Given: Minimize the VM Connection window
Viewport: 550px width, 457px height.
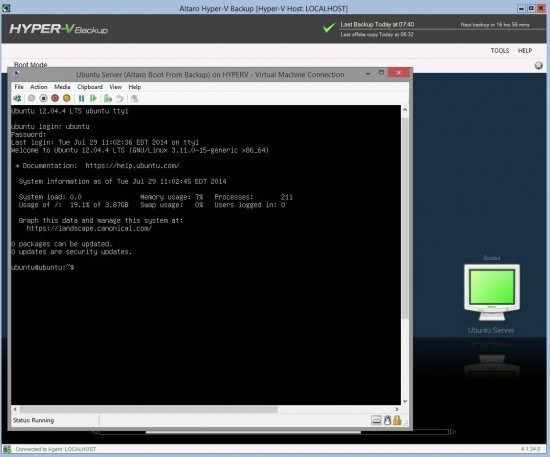Looking at the screenshot, I should tap(368, 73).
